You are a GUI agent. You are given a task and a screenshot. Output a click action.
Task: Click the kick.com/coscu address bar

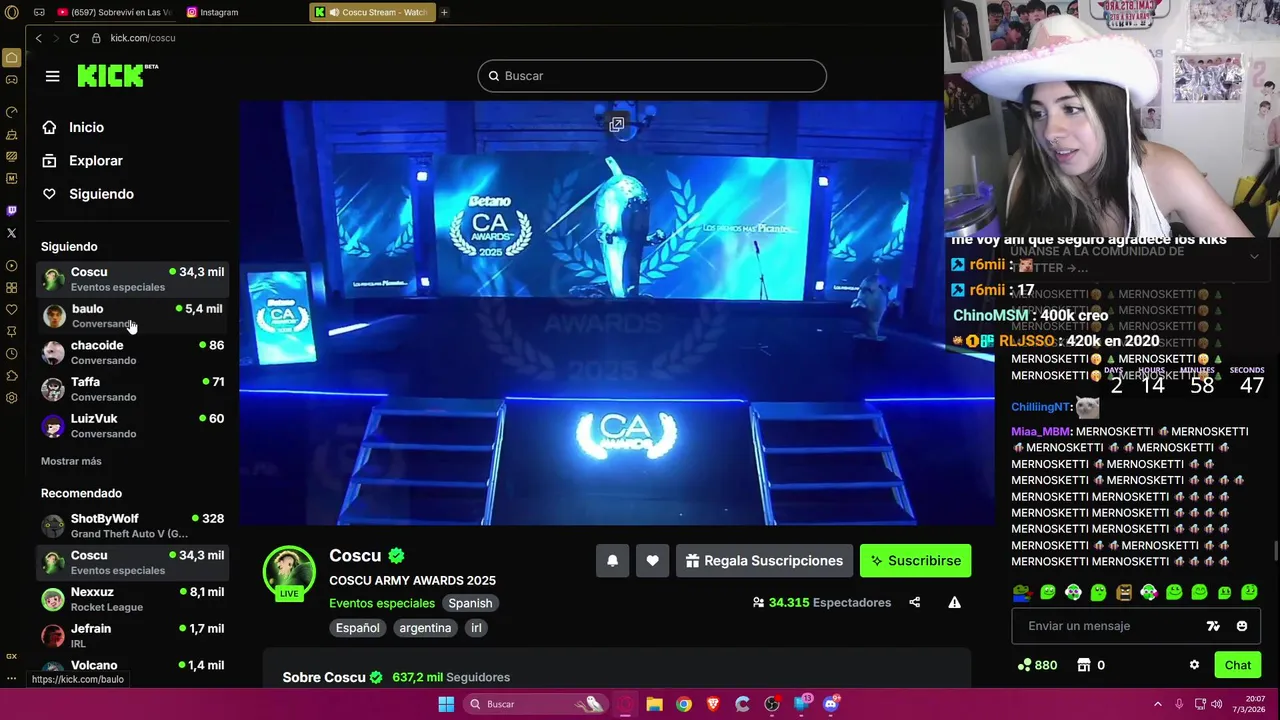[143, 38]
